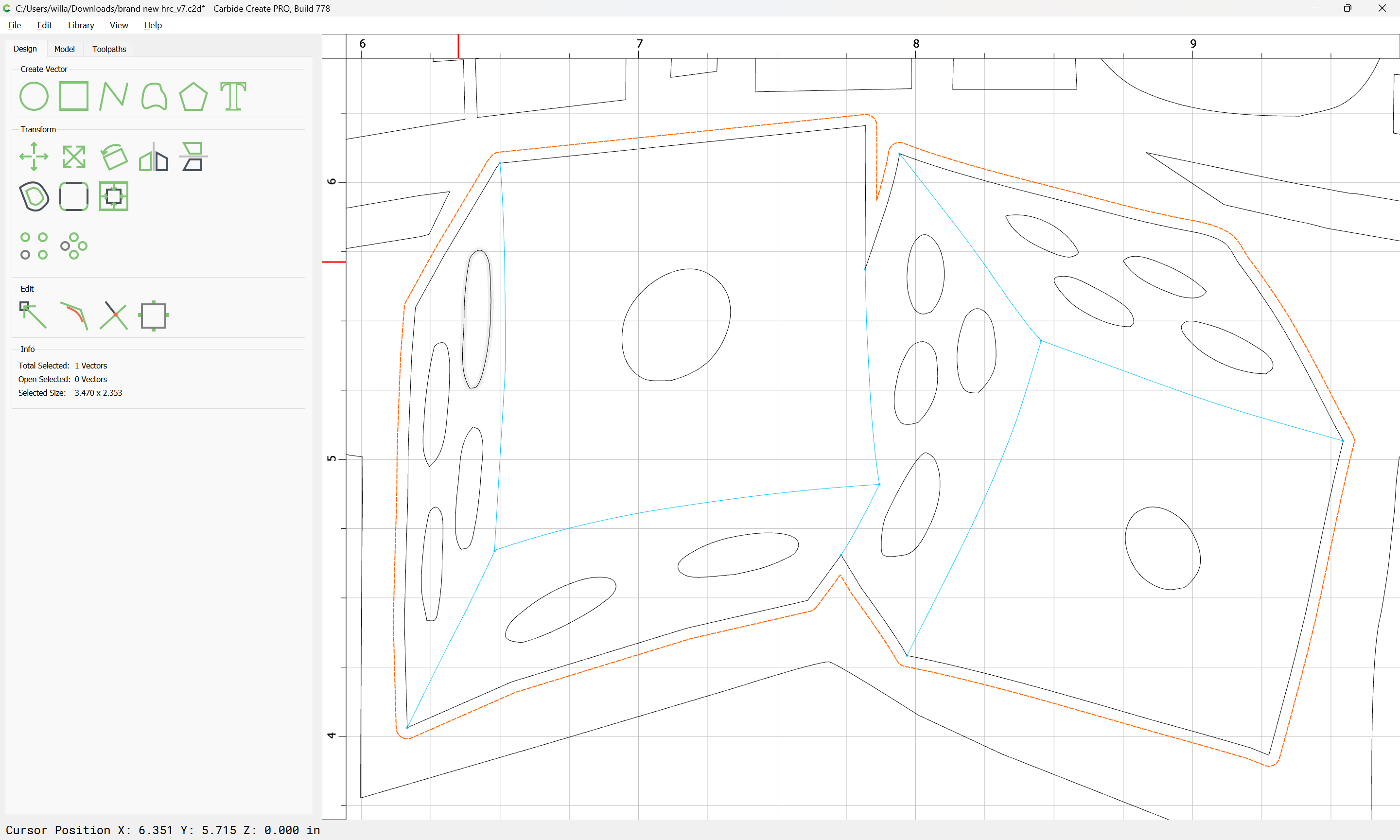Click the Open Selected vectors text
This screenshot has height=840, width=1400.
tap(62, 379)
